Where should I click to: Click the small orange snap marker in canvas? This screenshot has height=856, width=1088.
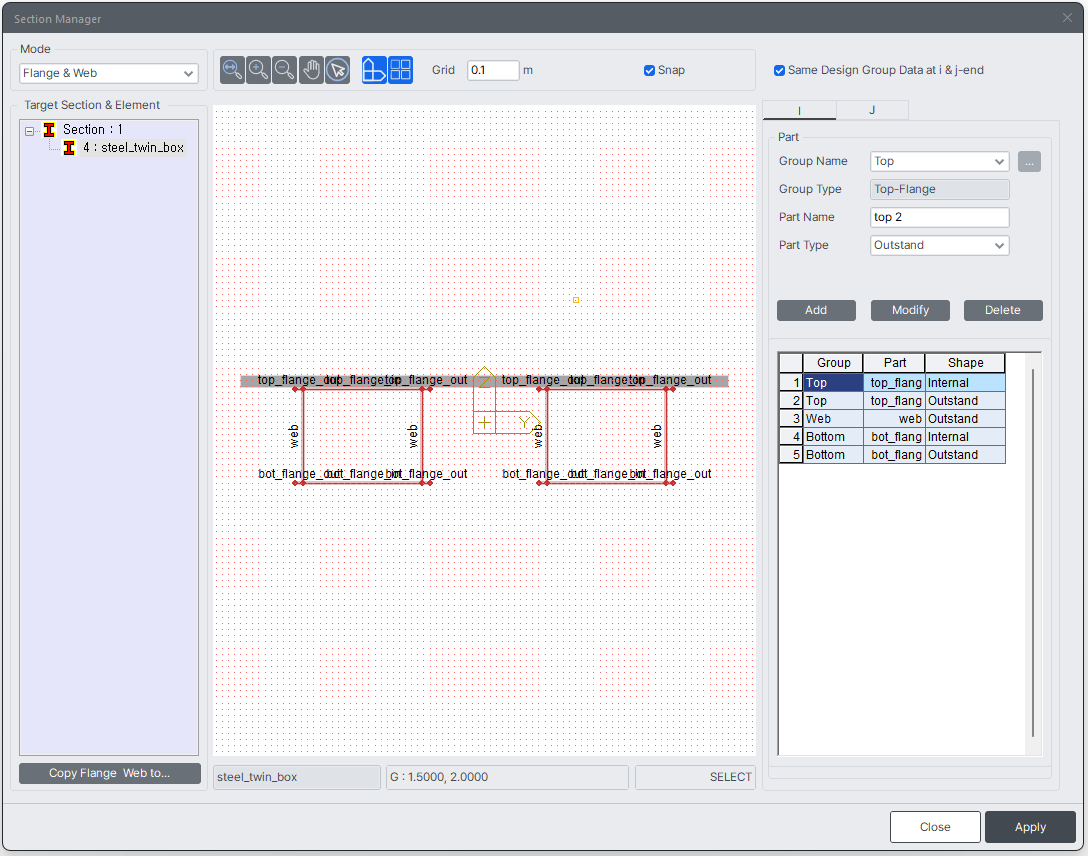pos(576,300)
